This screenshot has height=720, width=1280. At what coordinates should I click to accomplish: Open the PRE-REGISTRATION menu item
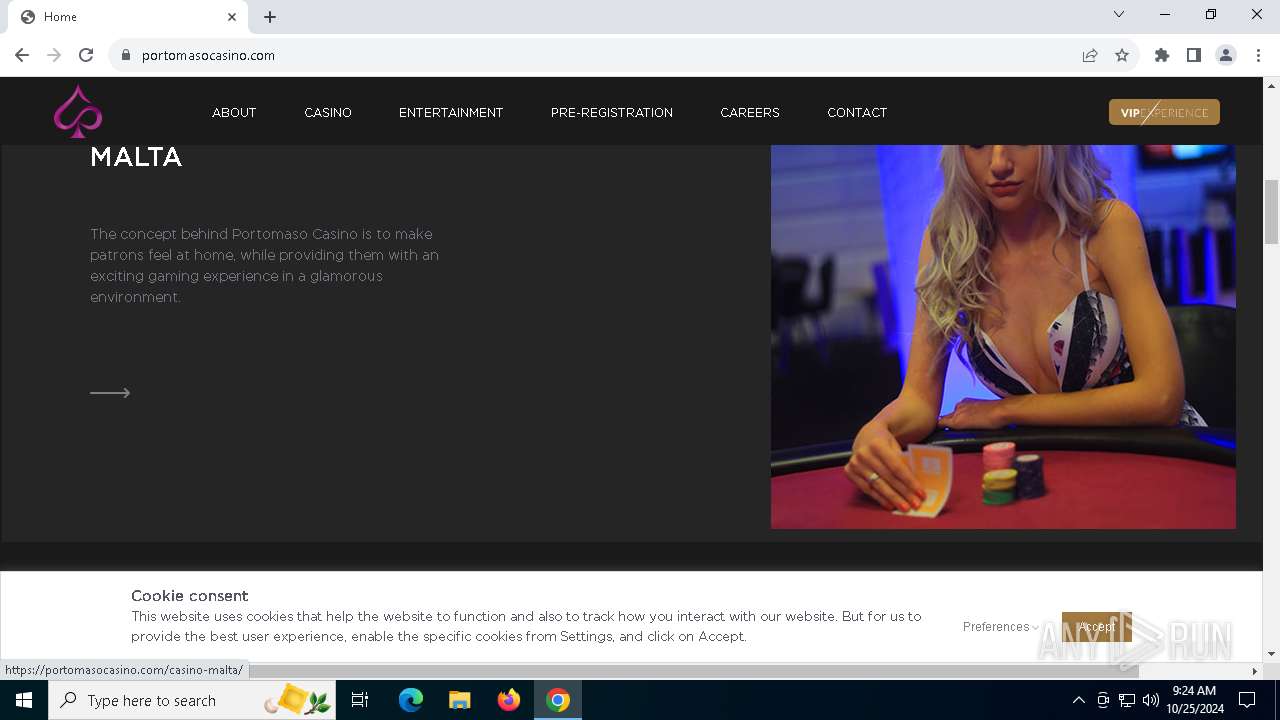[612, 112]
